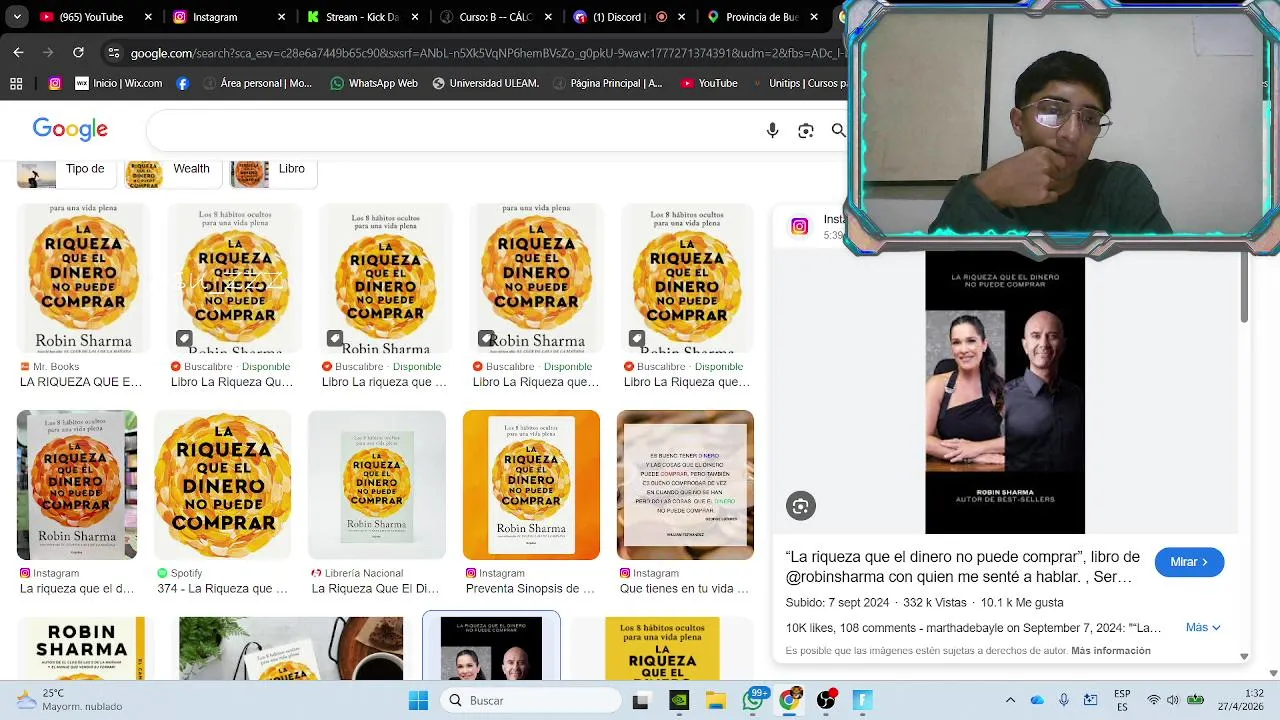Open the weather widget 25°C
1280x720 pixels.
pos(70,700)
